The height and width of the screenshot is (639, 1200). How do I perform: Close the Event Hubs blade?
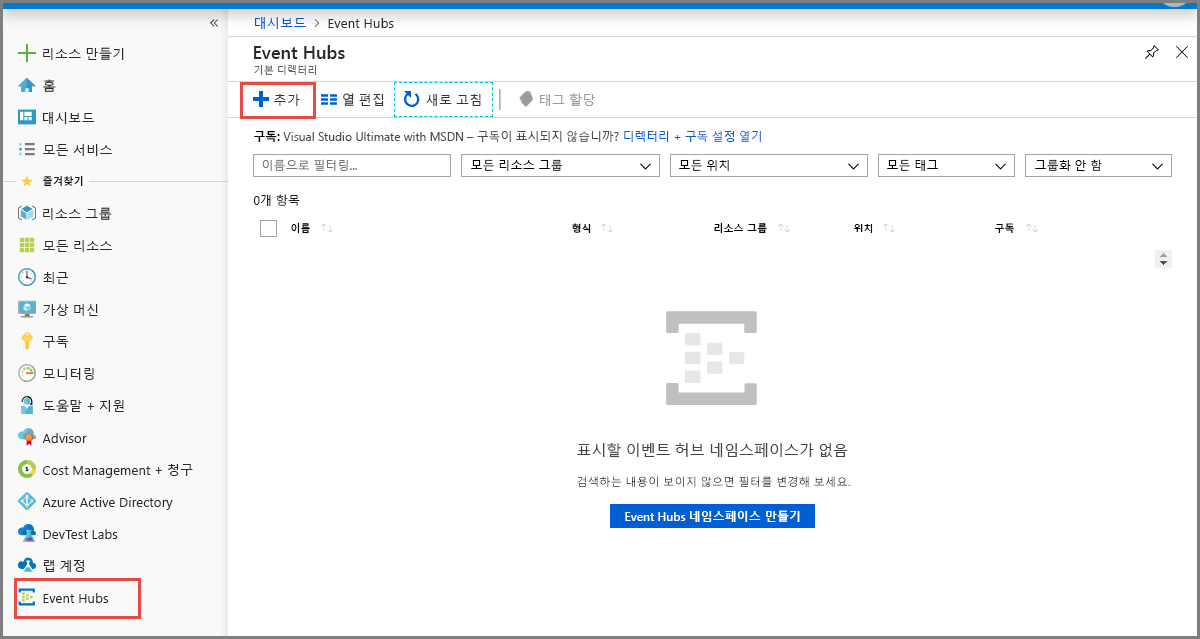pos(1181,53)
